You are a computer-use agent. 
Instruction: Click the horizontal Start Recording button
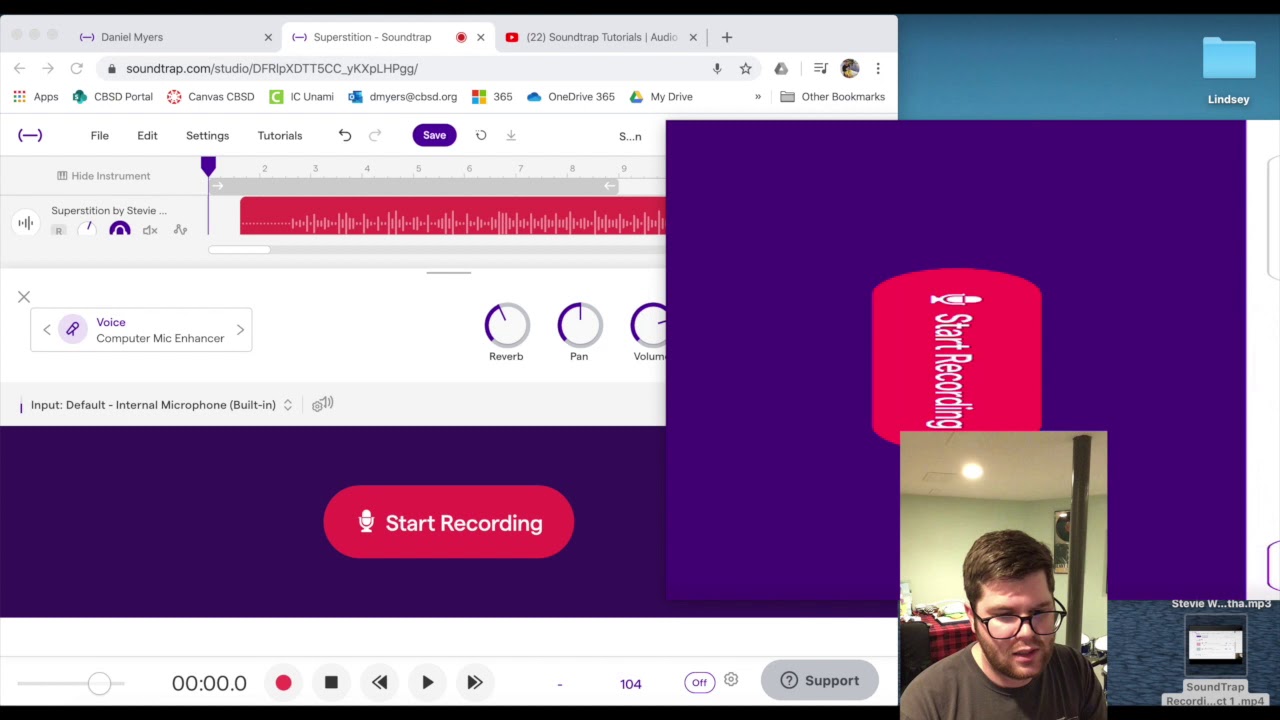[448, 522]
